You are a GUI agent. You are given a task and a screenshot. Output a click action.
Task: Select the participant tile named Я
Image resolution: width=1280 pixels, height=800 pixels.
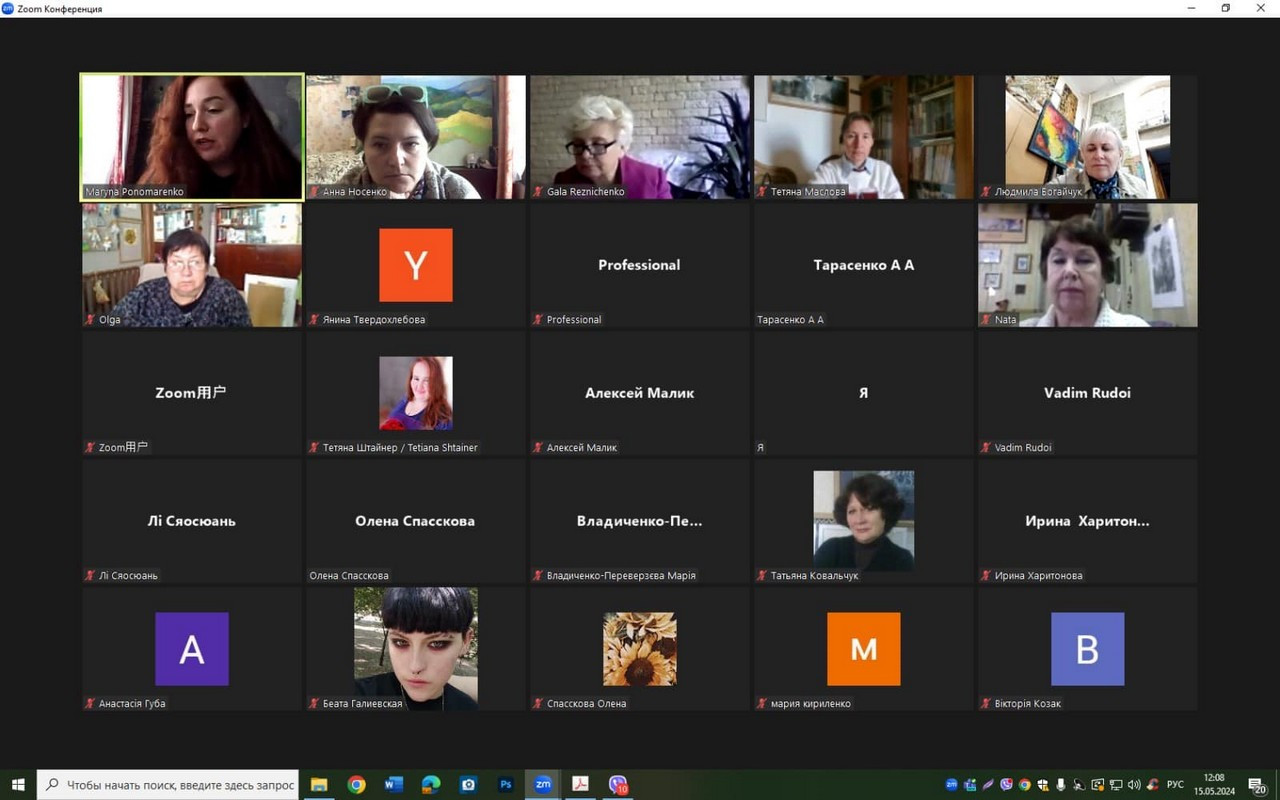coord(864,393)
